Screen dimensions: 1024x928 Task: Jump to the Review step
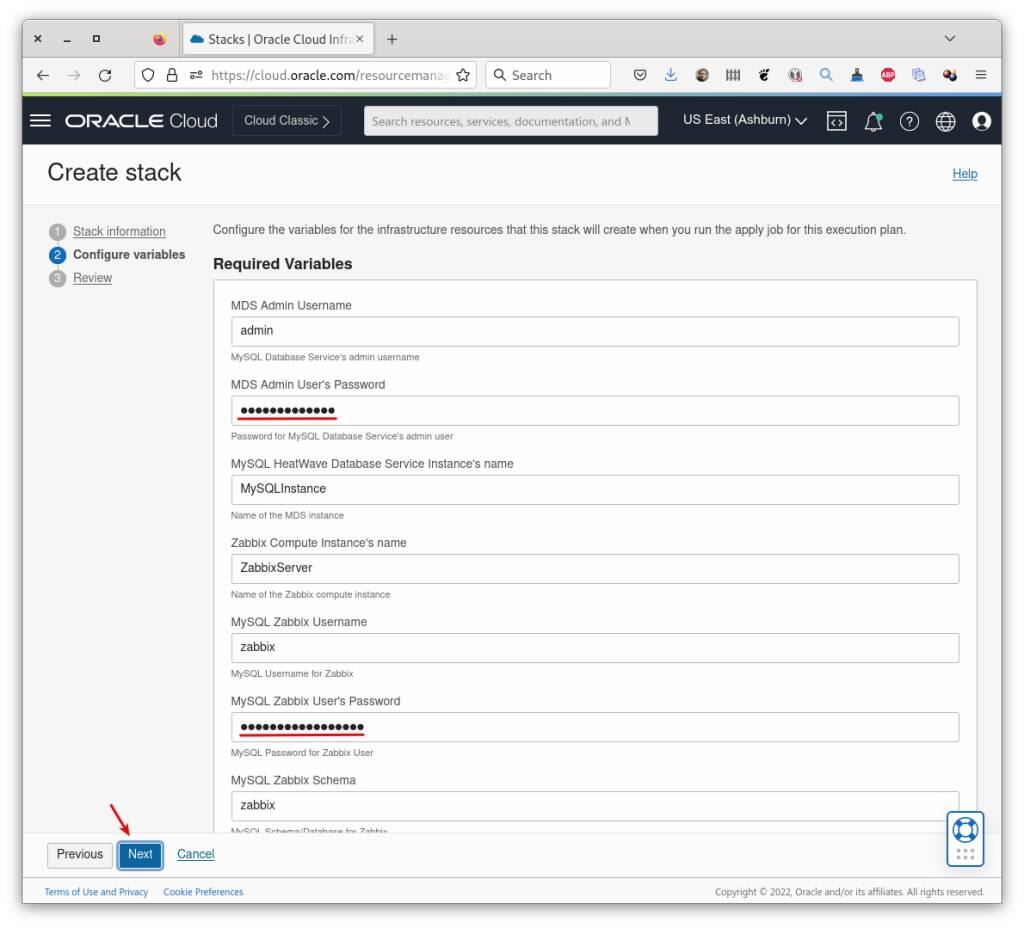92,278
